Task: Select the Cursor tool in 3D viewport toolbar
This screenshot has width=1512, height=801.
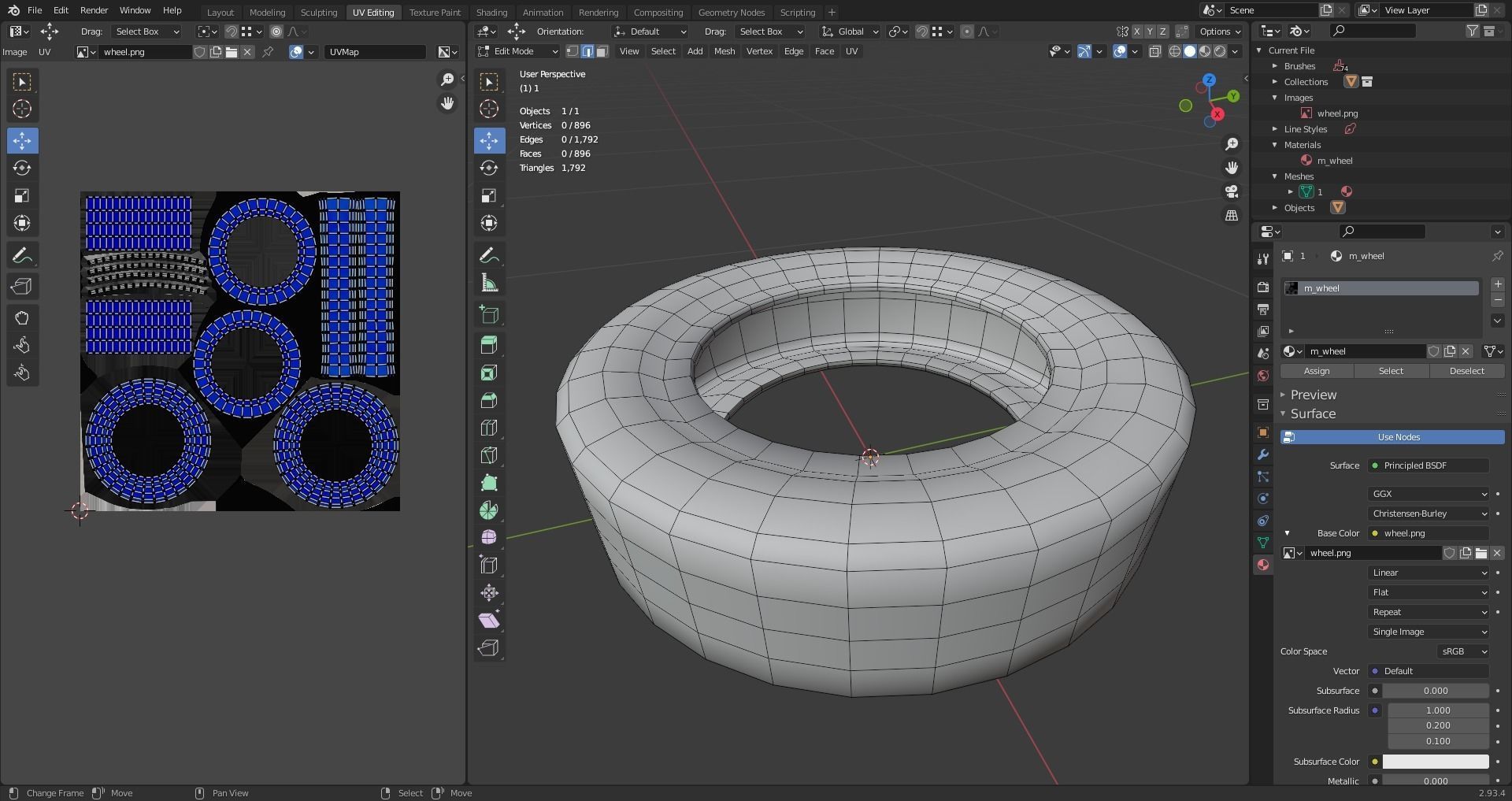Action: click(x=489, y=109)
